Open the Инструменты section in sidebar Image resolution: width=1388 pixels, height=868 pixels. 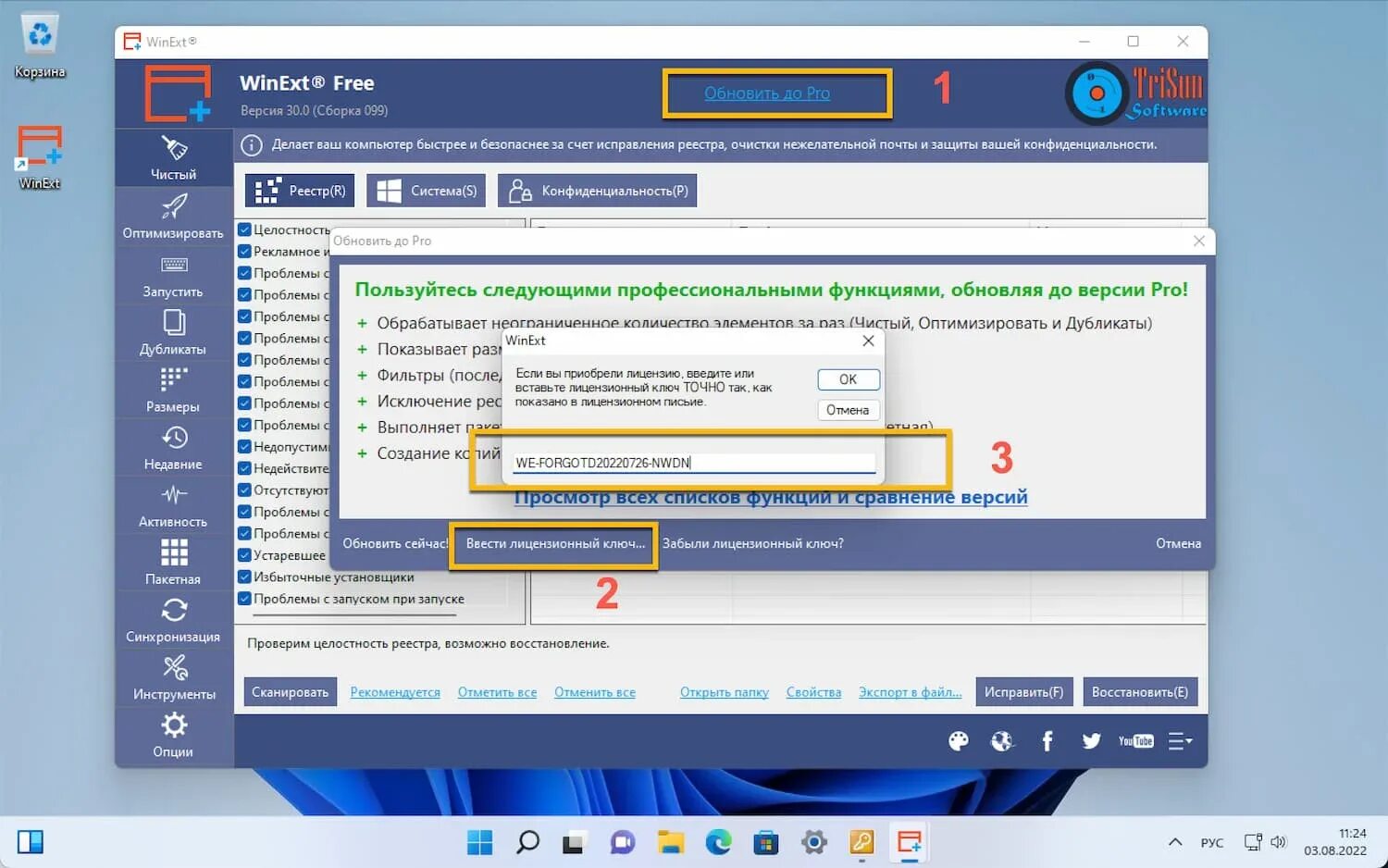(174, 677)
